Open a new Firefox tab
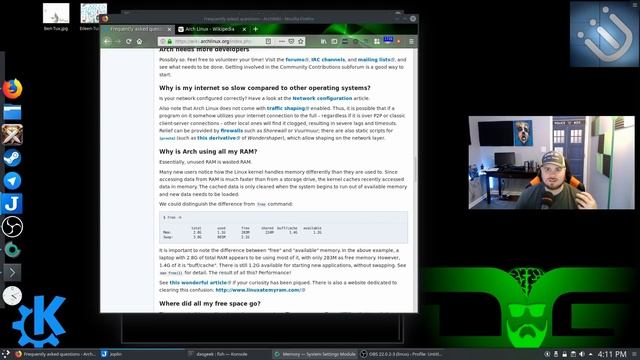Screen dimensions: 640x360 (x=256, y=29)
